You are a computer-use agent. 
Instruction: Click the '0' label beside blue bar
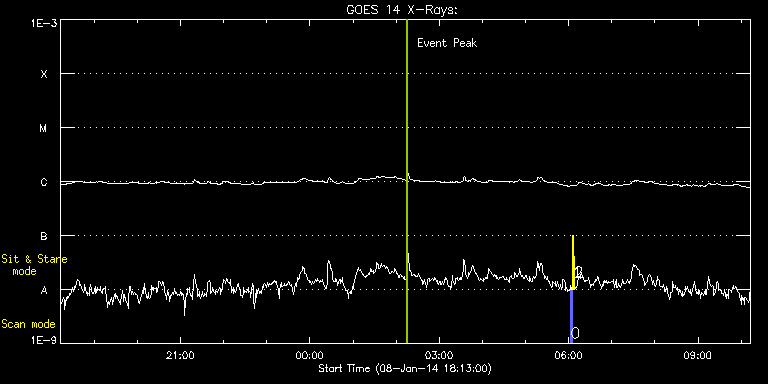576,333
